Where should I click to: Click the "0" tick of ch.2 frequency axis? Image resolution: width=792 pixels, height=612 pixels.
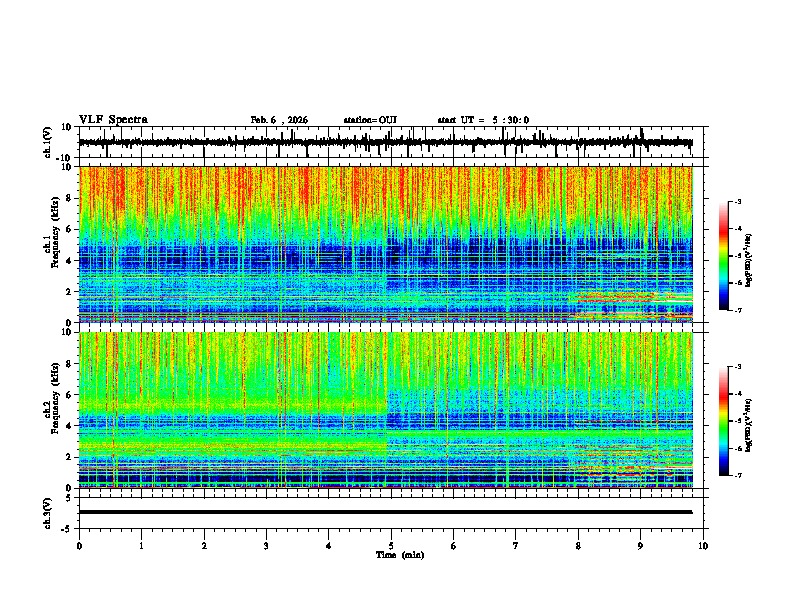pos(70,488)
